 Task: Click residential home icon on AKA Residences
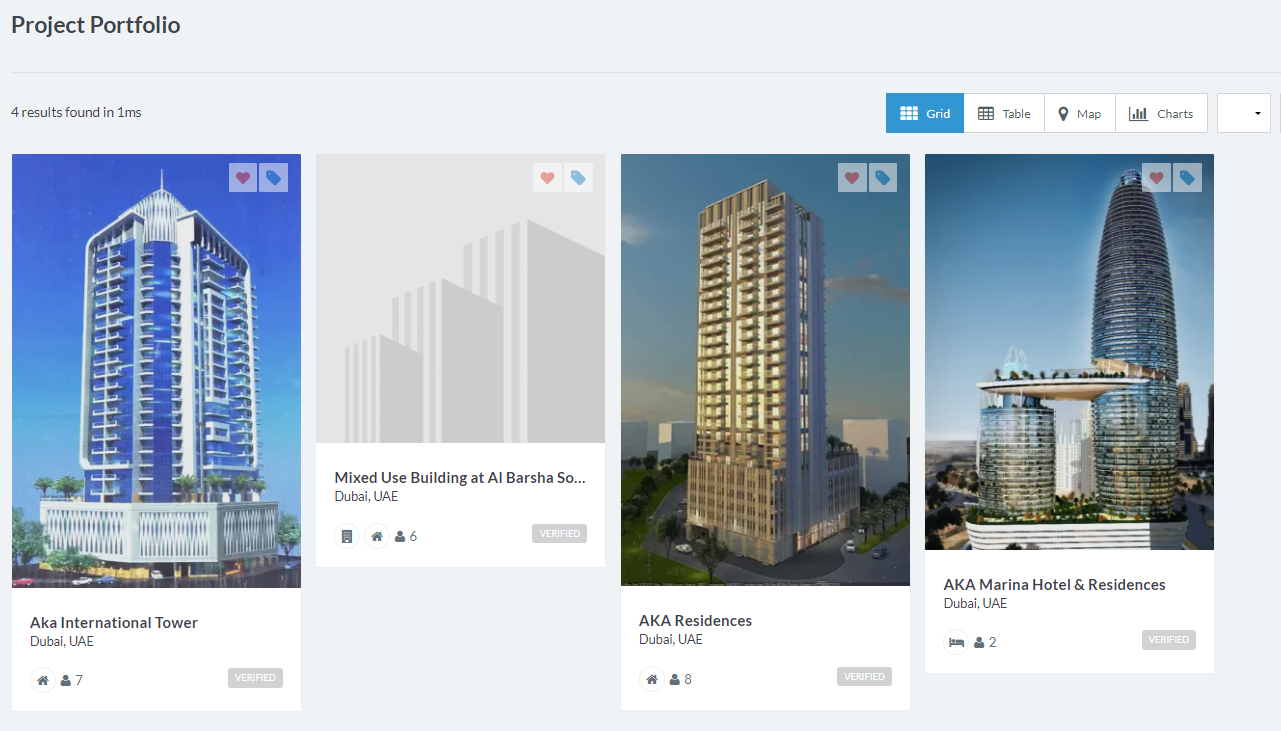[x=652, y=679]
